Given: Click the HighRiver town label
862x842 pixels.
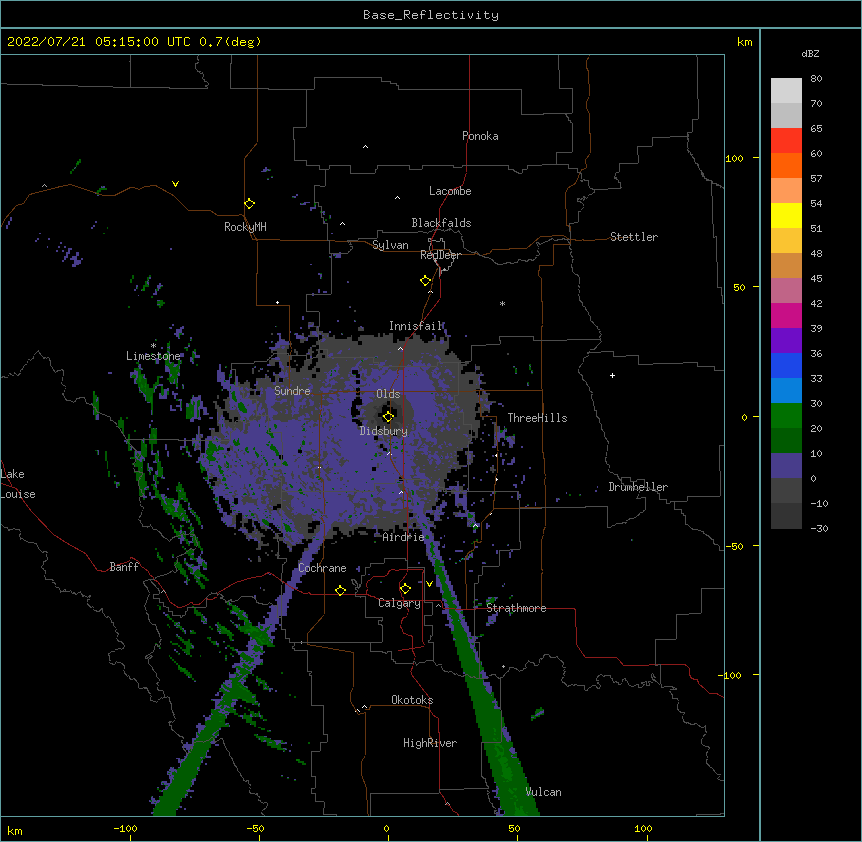Looking at the screenshot, I should click(x=430, y=743).
